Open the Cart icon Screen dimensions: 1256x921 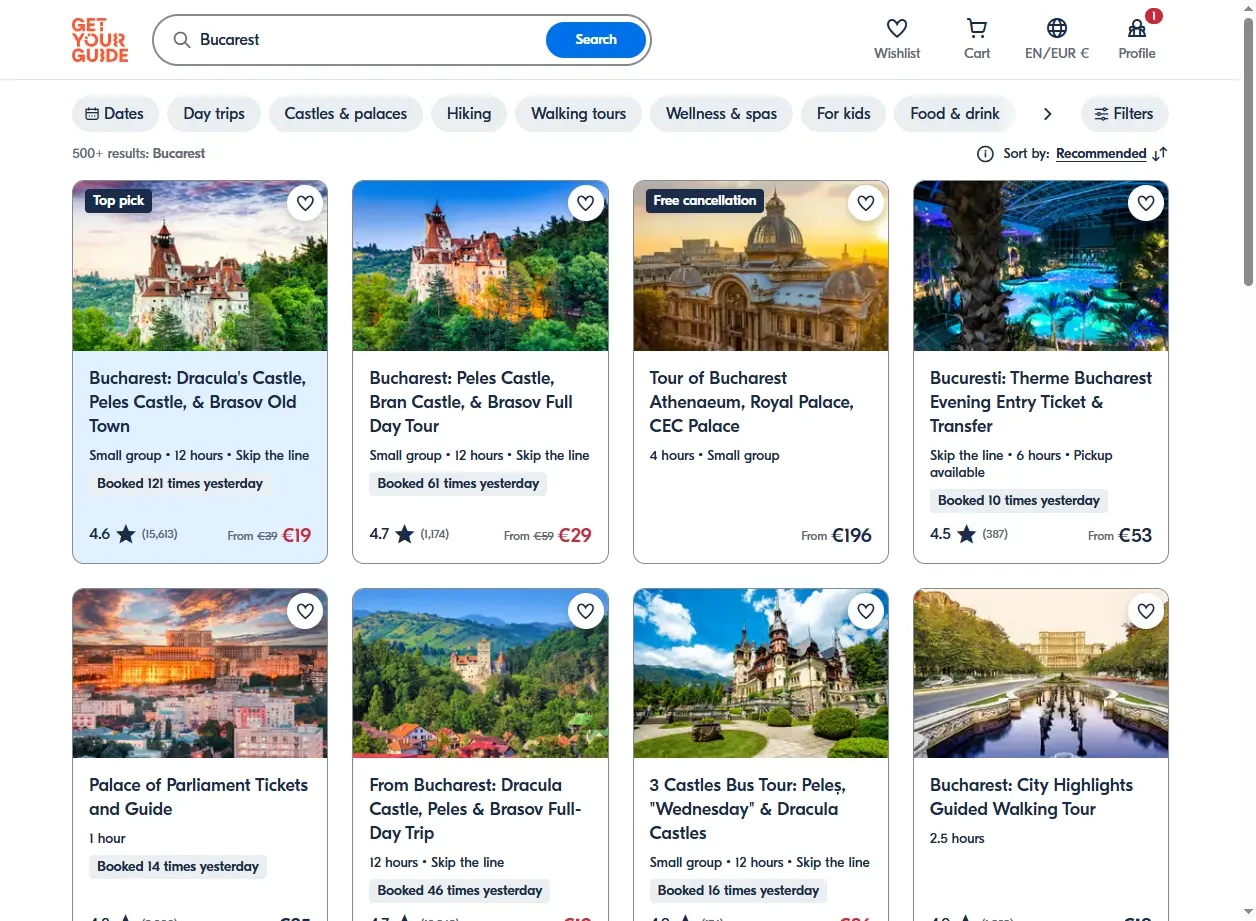click(977, 28)
